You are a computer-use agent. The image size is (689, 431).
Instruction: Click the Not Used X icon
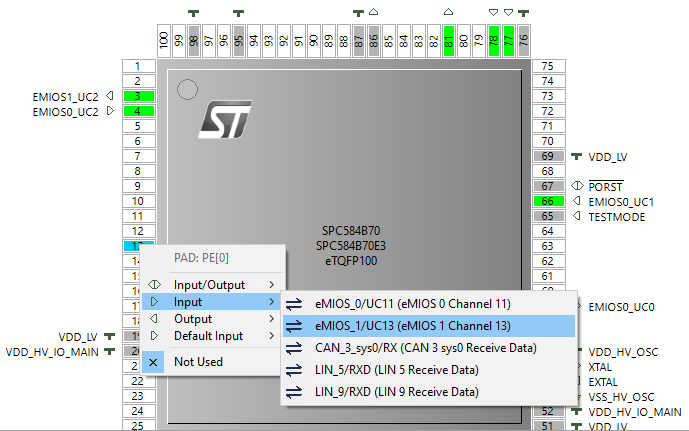(153, 362)
